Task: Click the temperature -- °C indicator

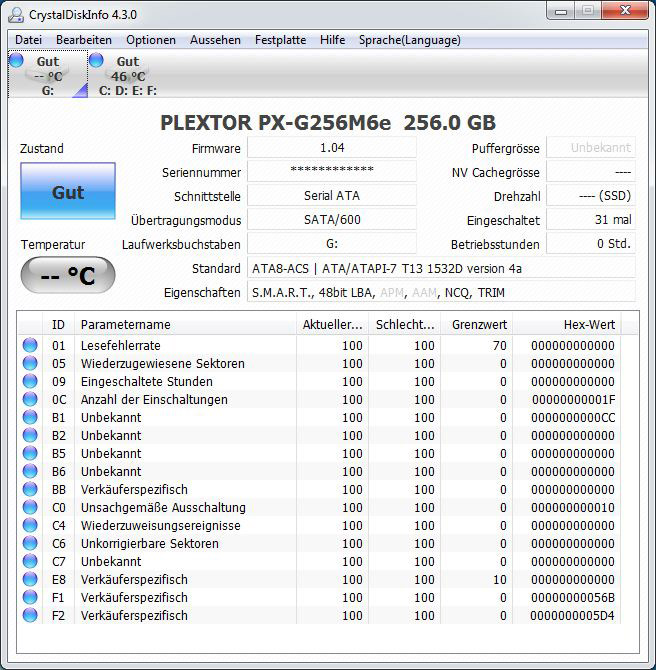Action: 68,275
